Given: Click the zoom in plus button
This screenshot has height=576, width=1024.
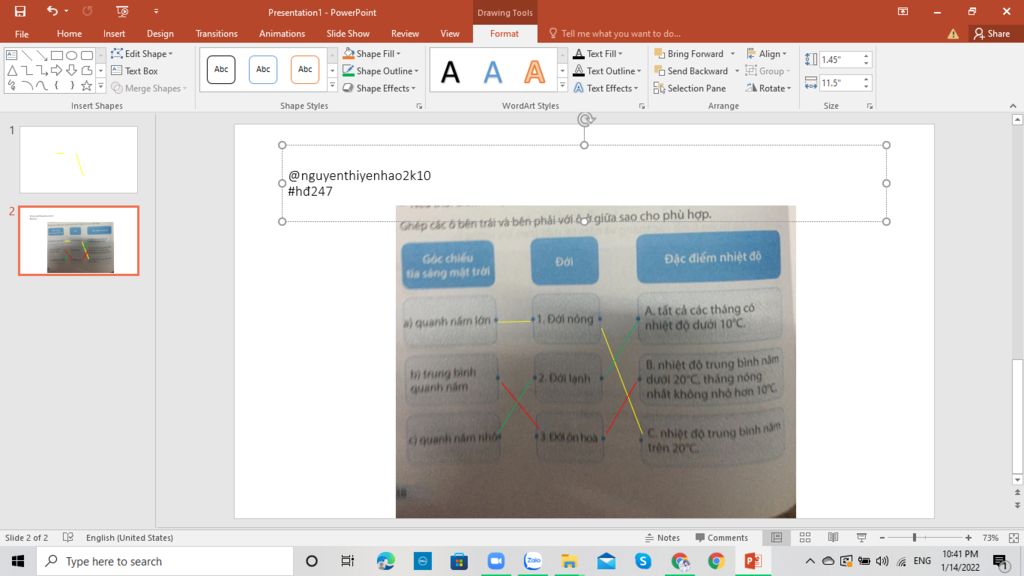Looking at the screenshot, I should pos(968,537).
